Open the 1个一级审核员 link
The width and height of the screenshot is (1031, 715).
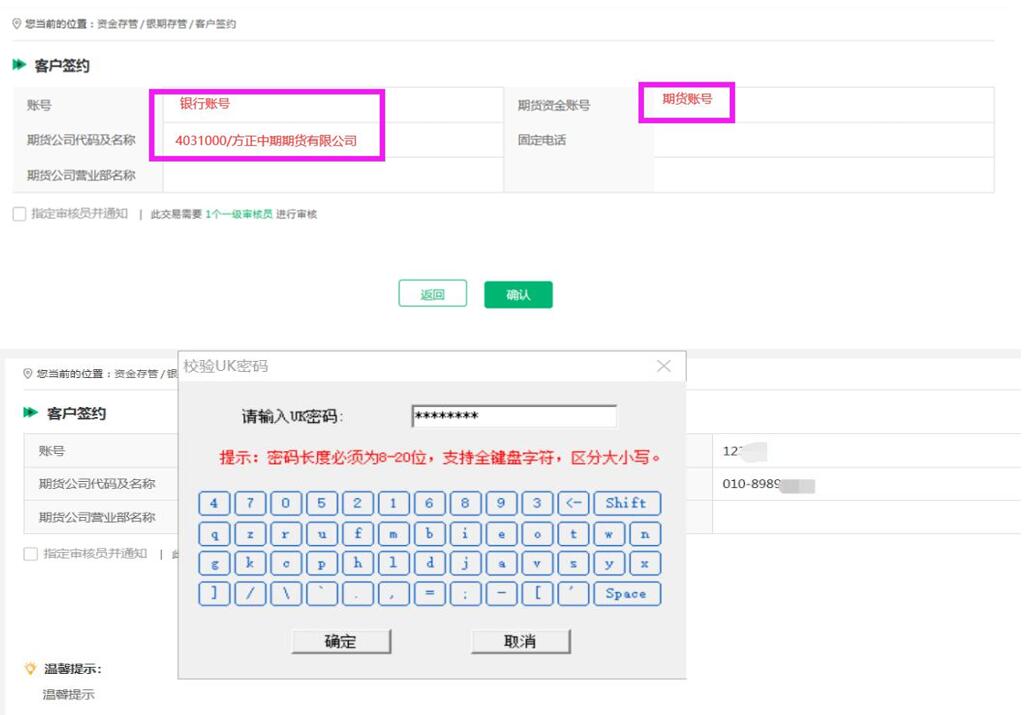(238, 215)
